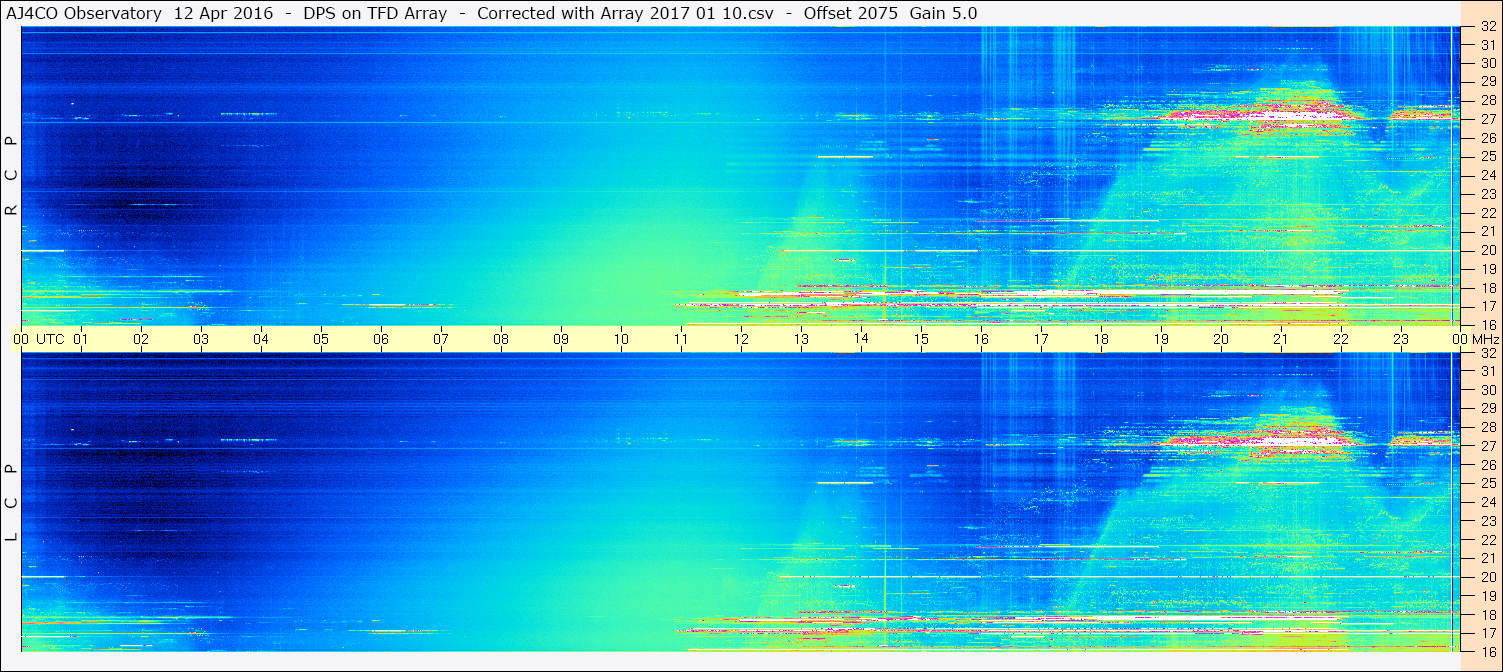Image resolution: width=1503 pixels, height=672 pixels.
Task: Click the 28 MHz label of RCP panel
Action: tap(1488, 101)
